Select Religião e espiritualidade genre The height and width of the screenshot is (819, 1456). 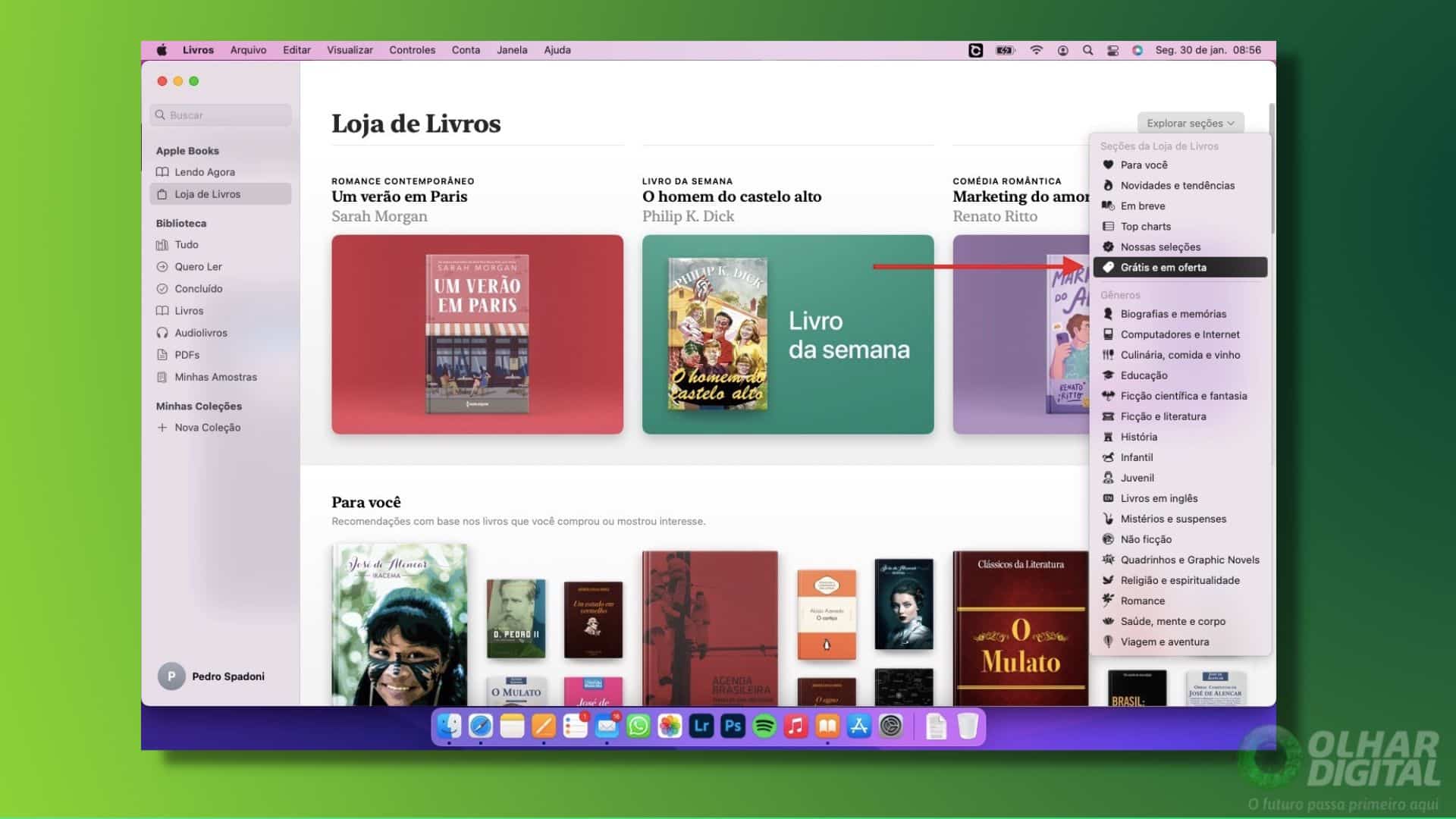[x=1180, y=580]
